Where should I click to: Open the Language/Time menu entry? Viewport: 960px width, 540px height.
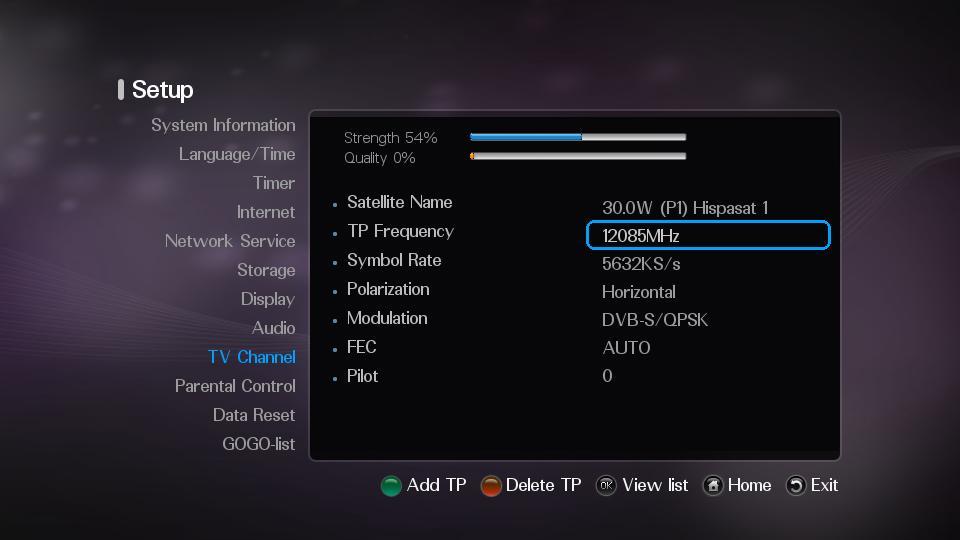point(237,154)
